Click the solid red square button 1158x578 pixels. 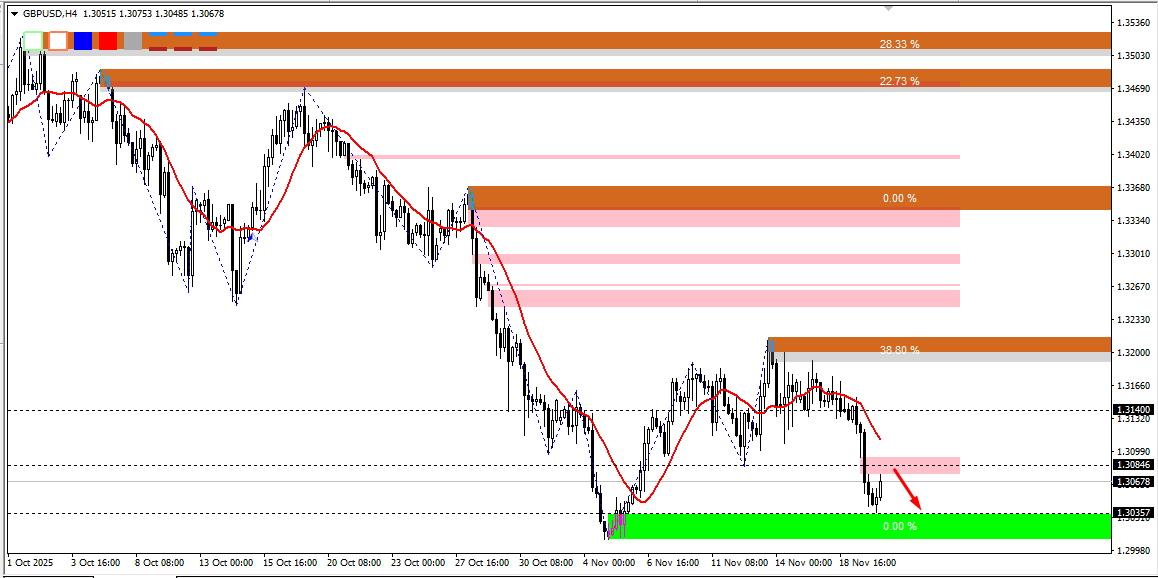click(108, 41)
